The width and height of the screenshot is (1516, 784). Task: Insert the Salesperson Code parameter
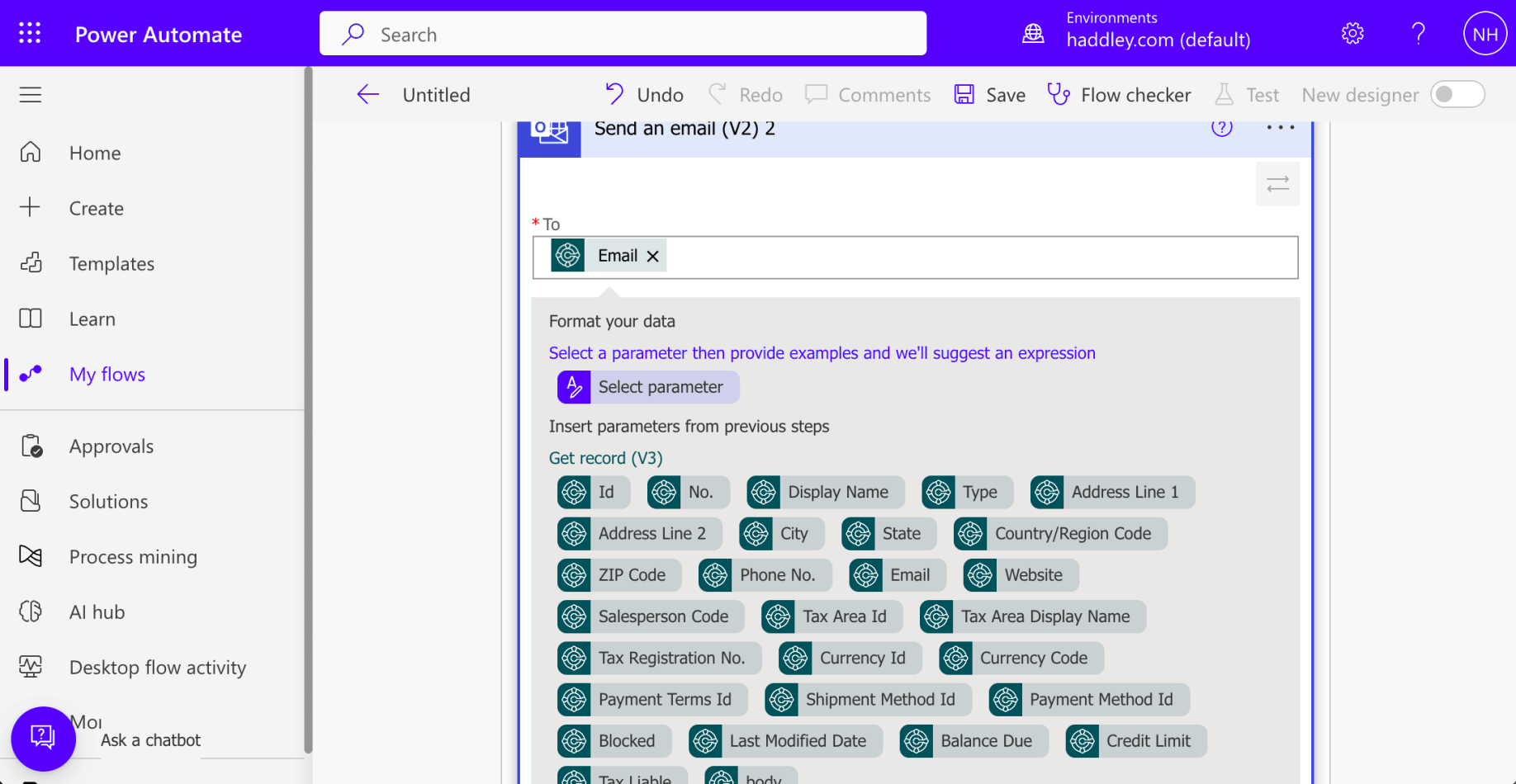(x=651, y=616)
